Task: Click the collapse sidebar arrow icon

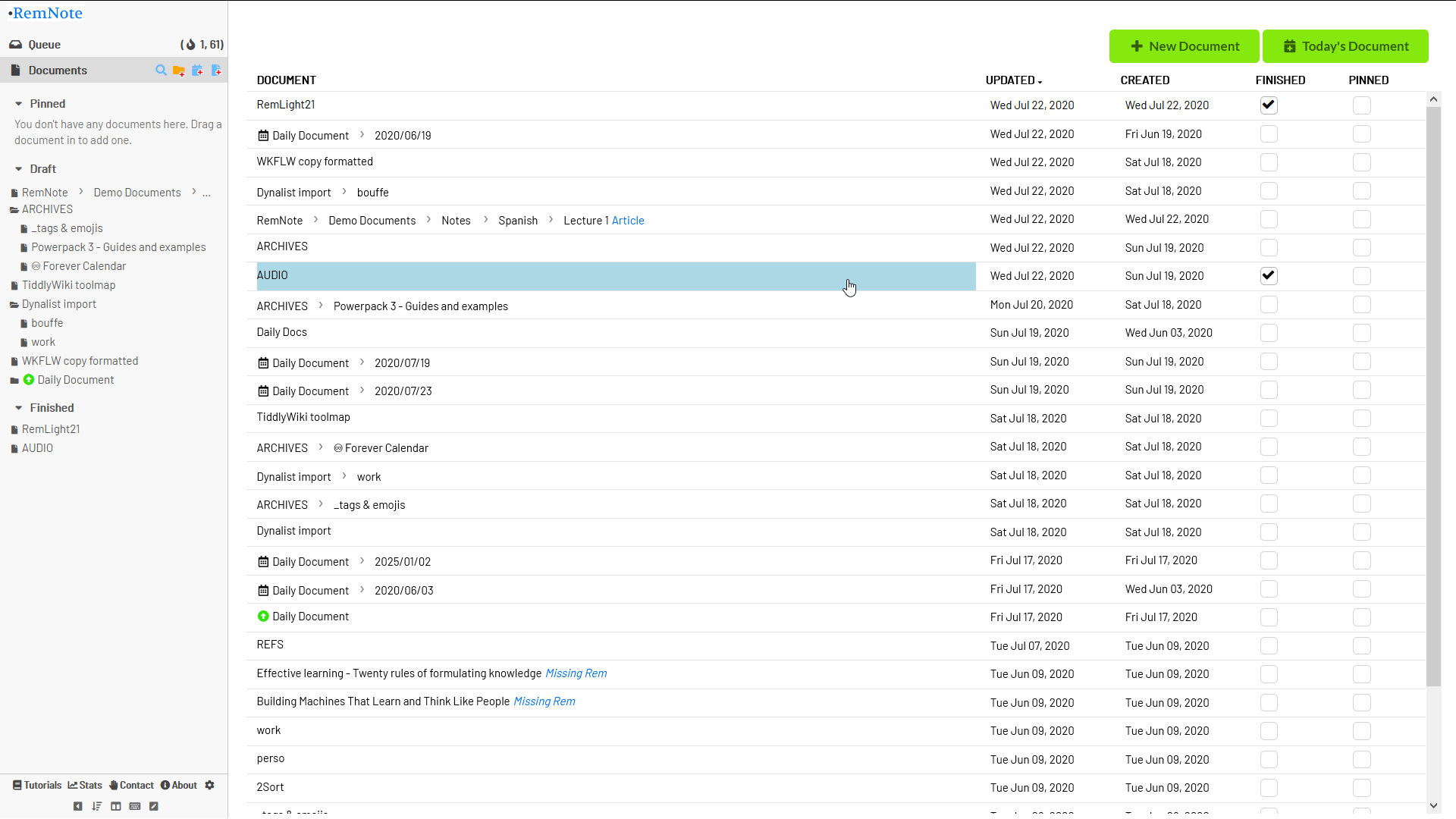Action: (77, 806)
